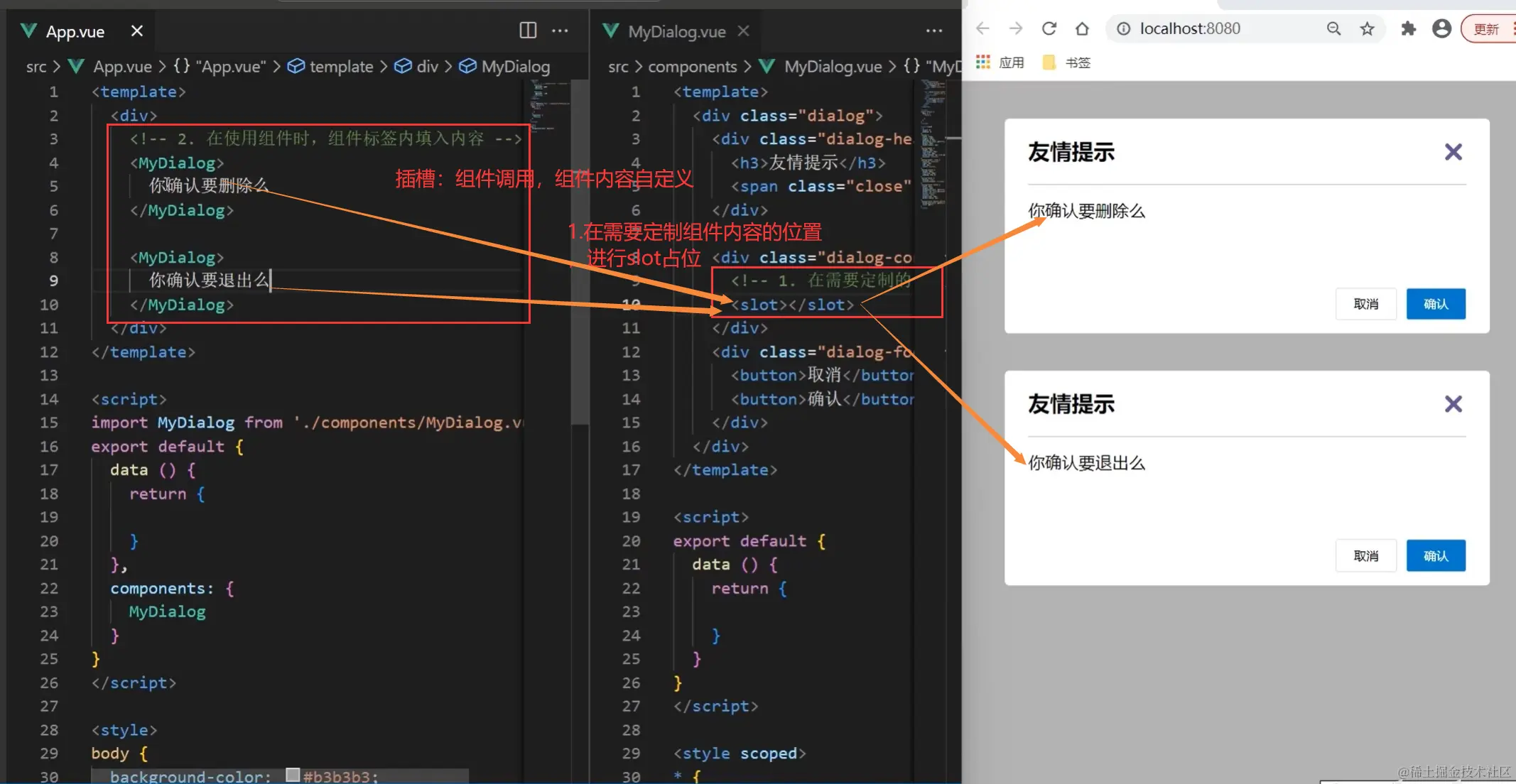This screenshot has height=784, width=1516.
Task: Click the MyDialog breadcrumb in App.vue pane
Action: point(505,67)
